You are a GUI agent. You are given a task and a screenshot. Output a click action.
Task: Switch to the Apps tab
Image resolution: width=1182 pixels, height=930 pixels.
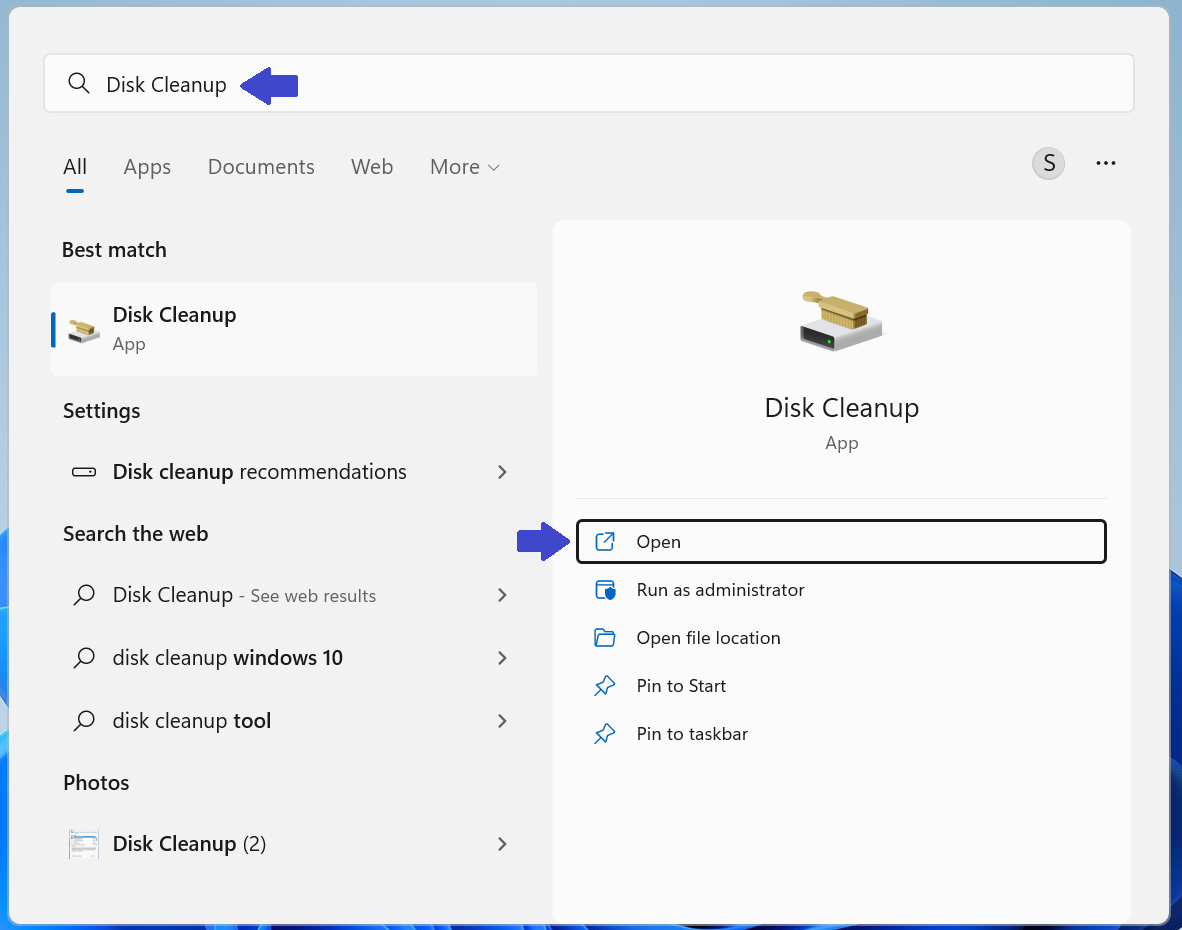[x=147, y=167]
